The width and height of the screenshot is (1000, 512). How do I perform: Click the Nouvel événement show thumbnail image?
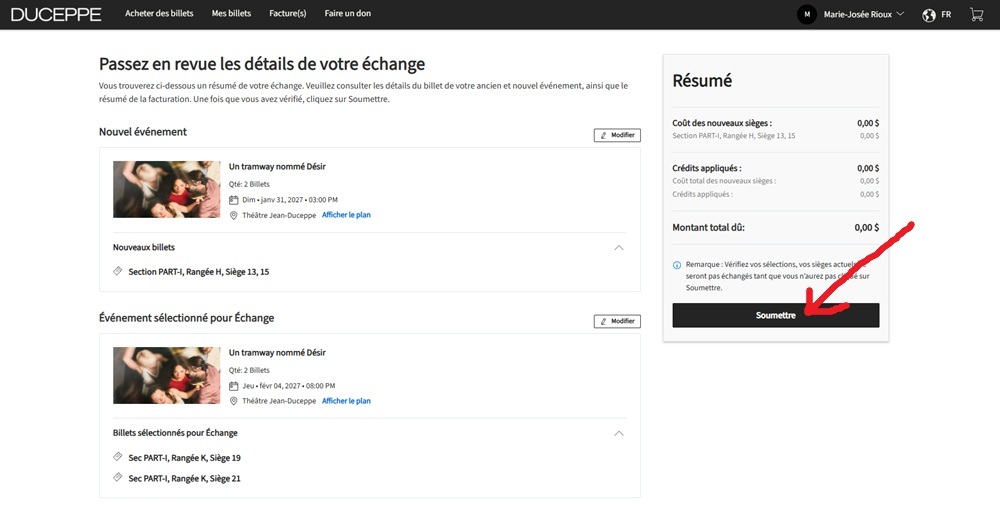[x=166, y=189]
